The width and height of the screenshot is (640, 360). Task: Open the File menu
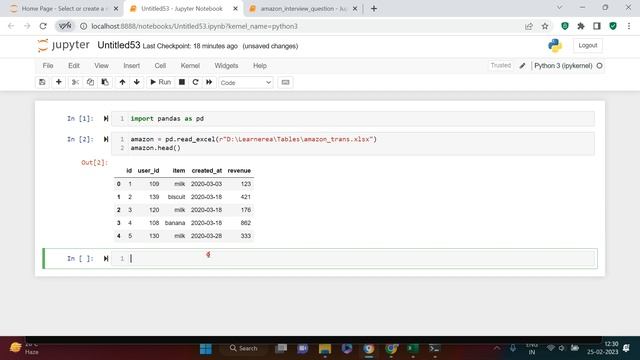[x=48, y=66]
